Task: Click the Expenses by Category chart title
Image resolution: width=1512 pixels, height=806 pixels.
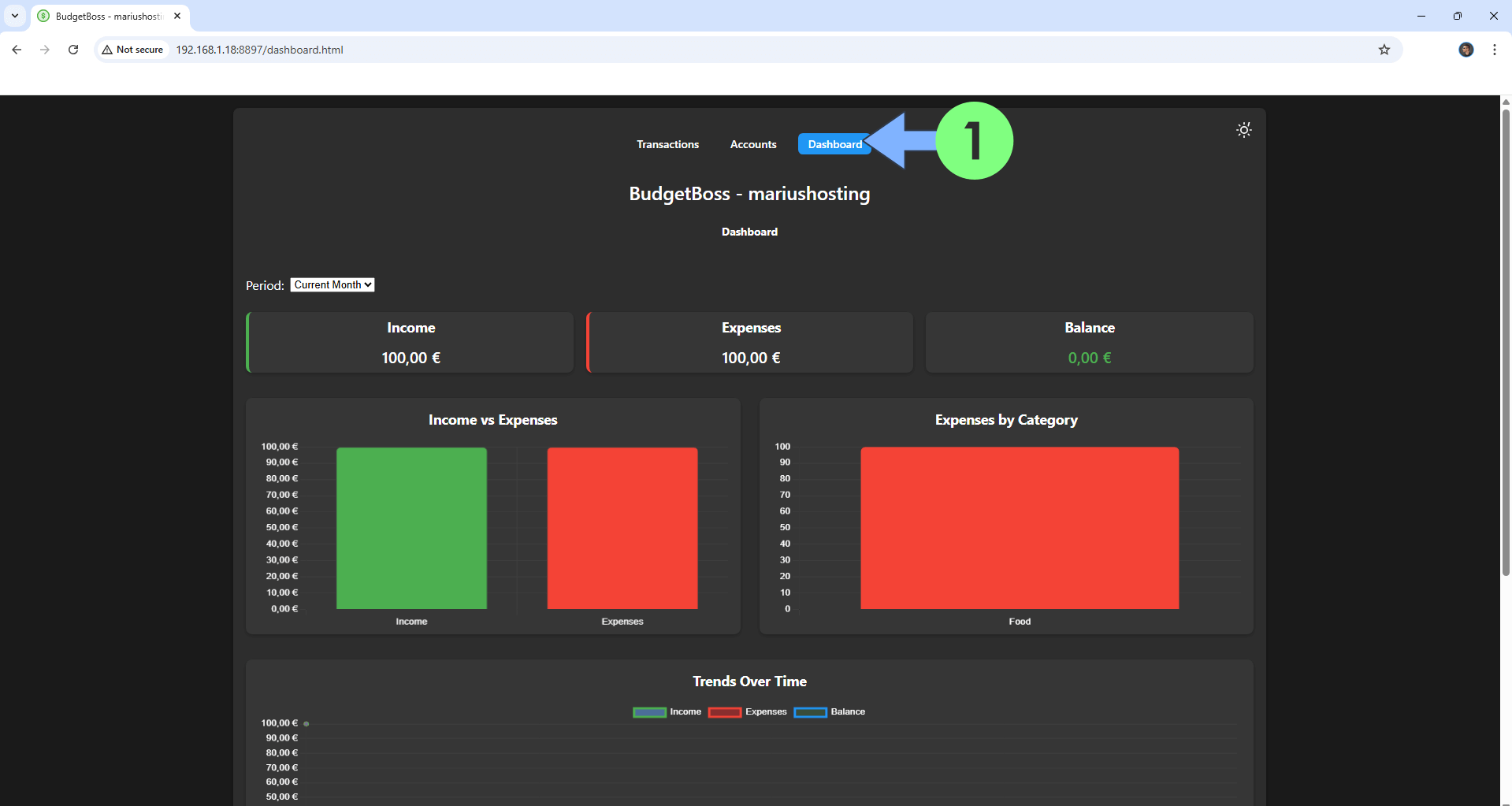Action: point(1006,420)
